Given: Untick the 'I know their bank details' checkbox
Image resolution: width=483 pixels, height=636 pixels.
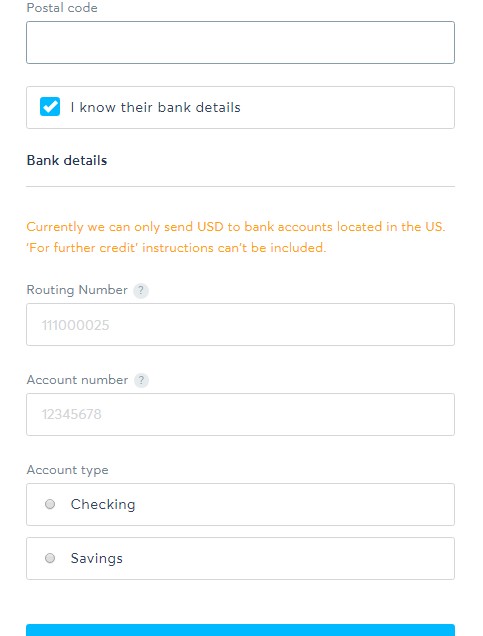Looking at the screenshot, I should (x=50, y=107).
